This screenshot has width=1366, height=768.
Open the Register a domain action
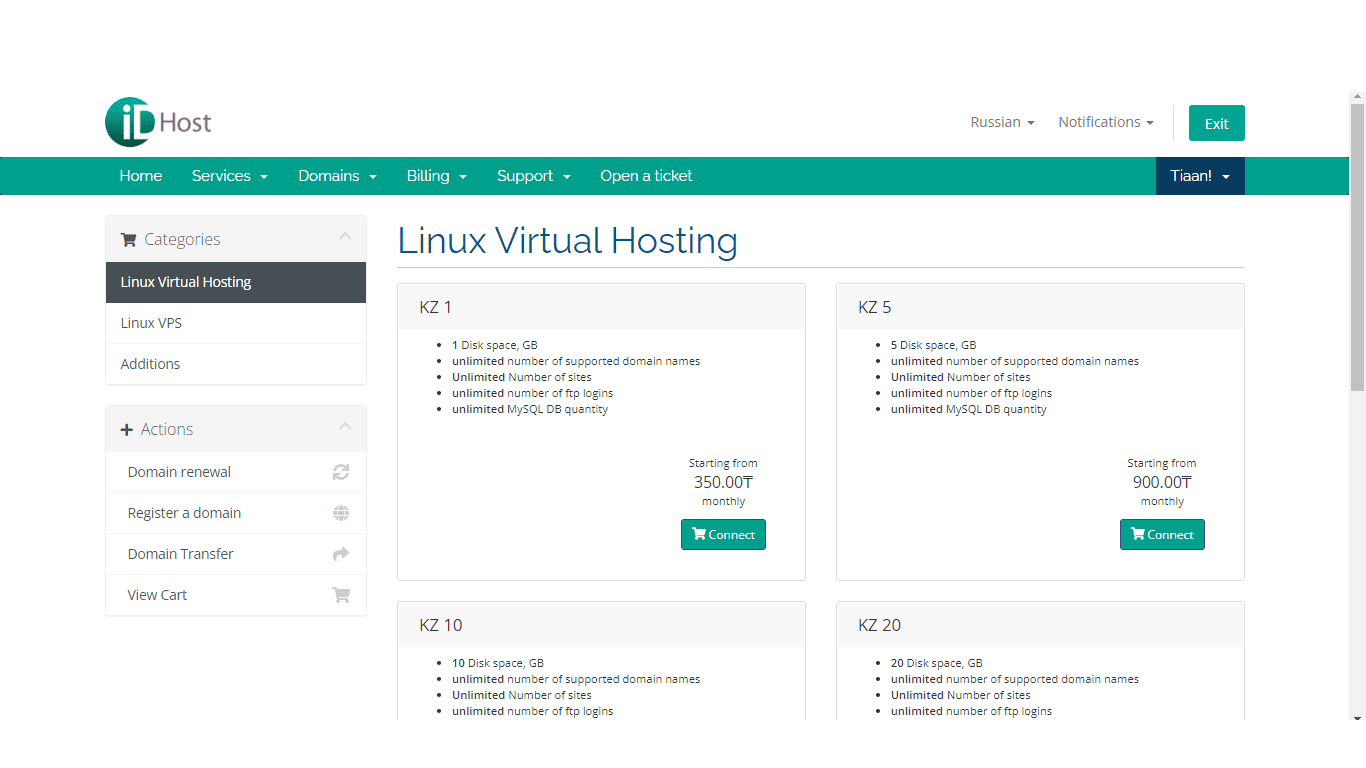[236, 513]
